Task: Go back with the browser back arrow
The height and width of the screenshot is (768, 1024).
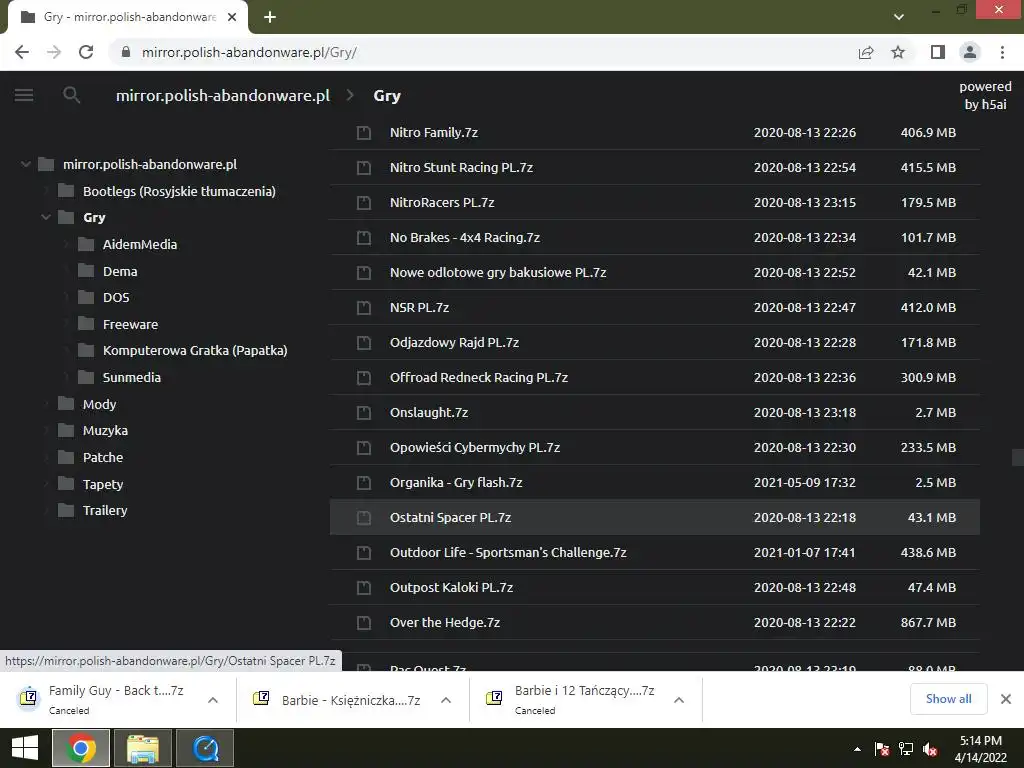Action: 22,52
